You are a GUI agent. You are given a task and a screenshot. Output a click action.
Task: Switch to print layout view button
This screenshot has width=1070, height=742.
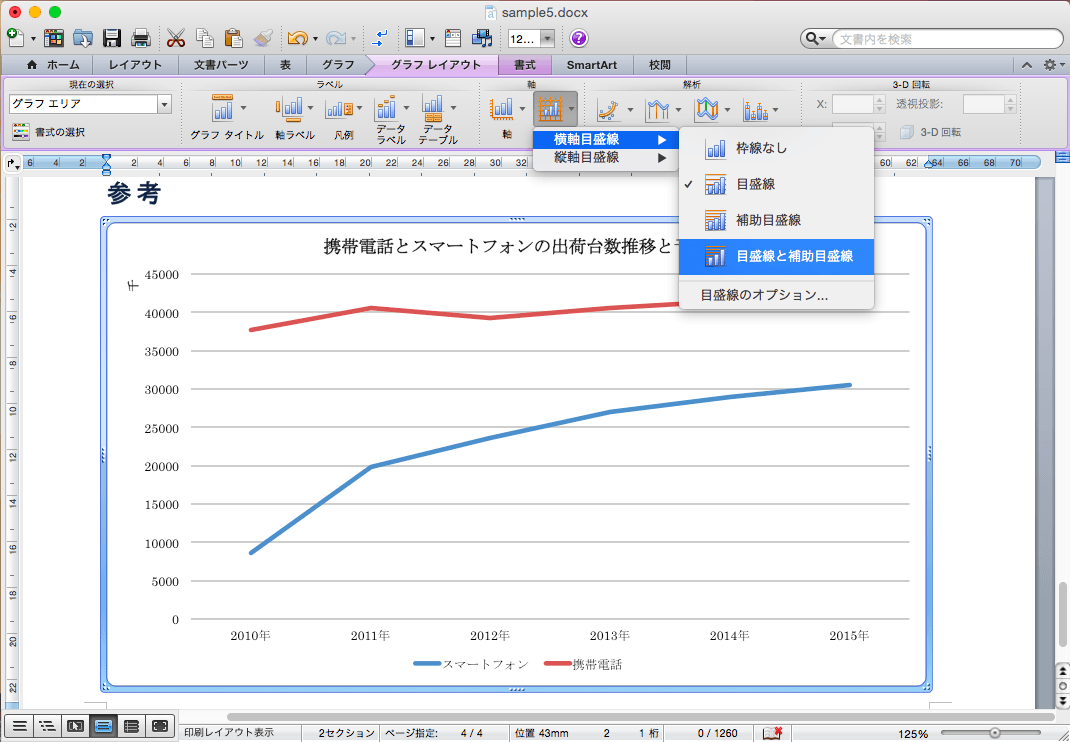coord(103,726)
